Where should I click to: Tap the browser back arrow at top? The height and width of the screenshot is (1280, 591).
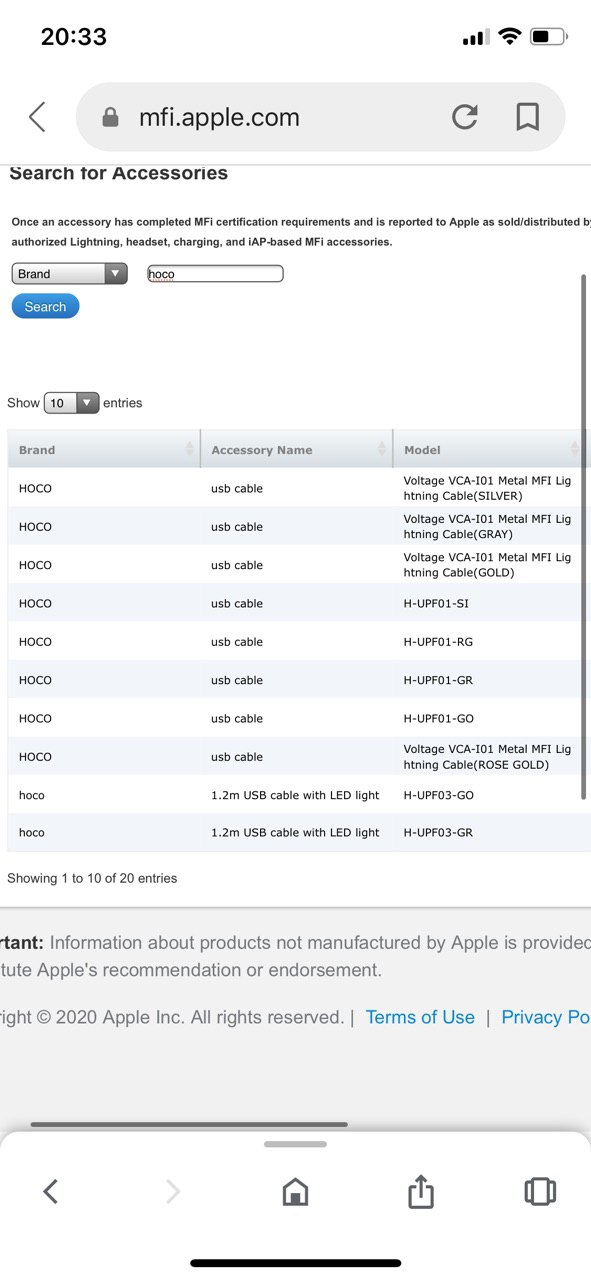click(37, 117)
